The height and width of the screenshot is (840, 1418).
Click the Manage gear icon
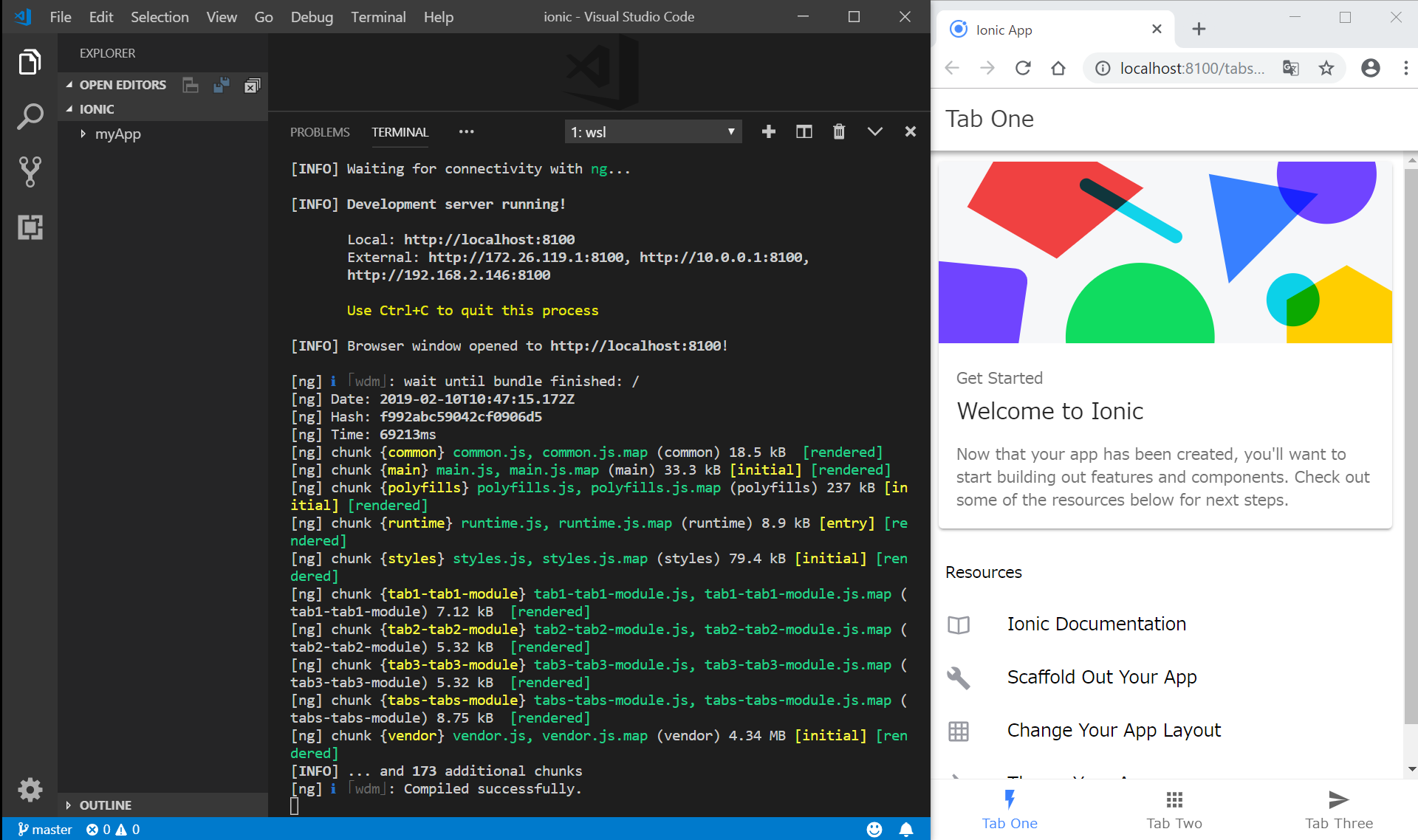(30, 790)
